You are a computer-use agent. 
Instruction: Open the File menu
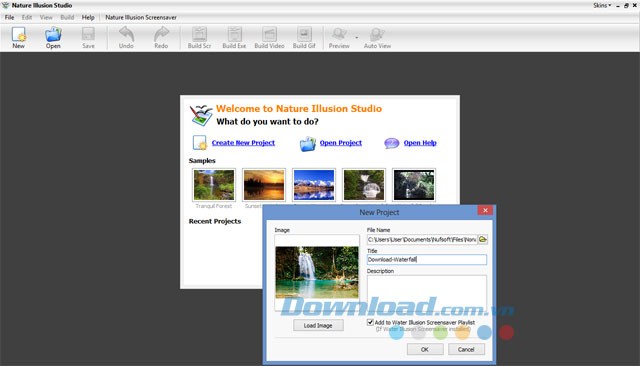pyautogui.click(x=9, y=18)
